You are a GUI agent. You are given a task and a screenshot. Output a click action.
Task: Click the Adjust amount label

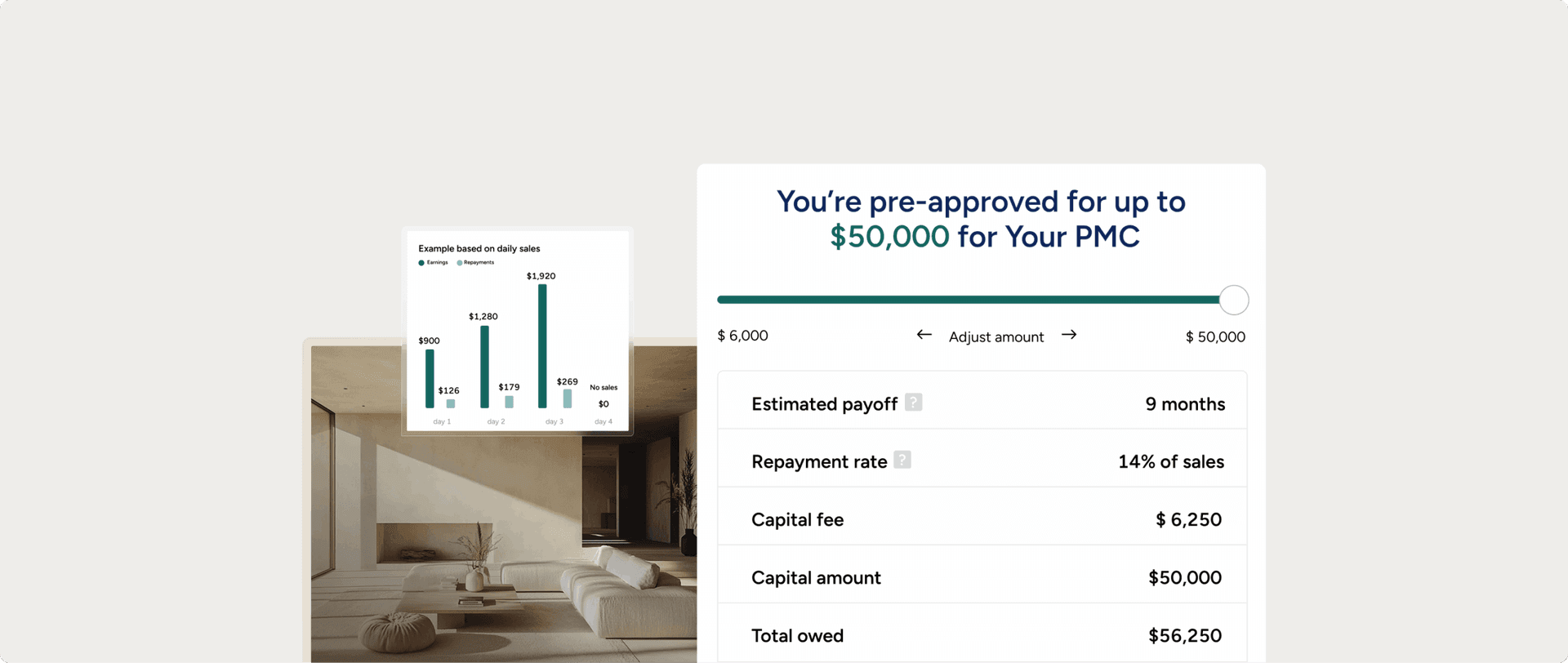(x=996, y=337)
